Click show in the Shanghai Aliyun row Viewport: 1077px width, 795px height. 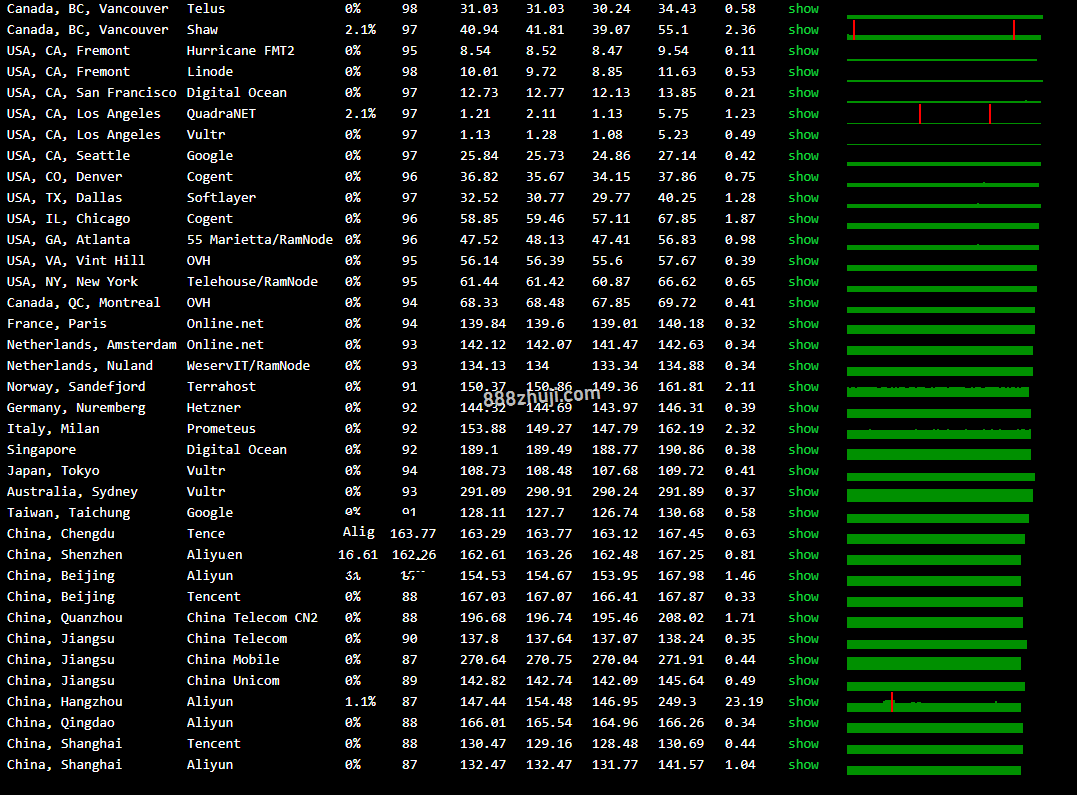[x=803, y=765]
